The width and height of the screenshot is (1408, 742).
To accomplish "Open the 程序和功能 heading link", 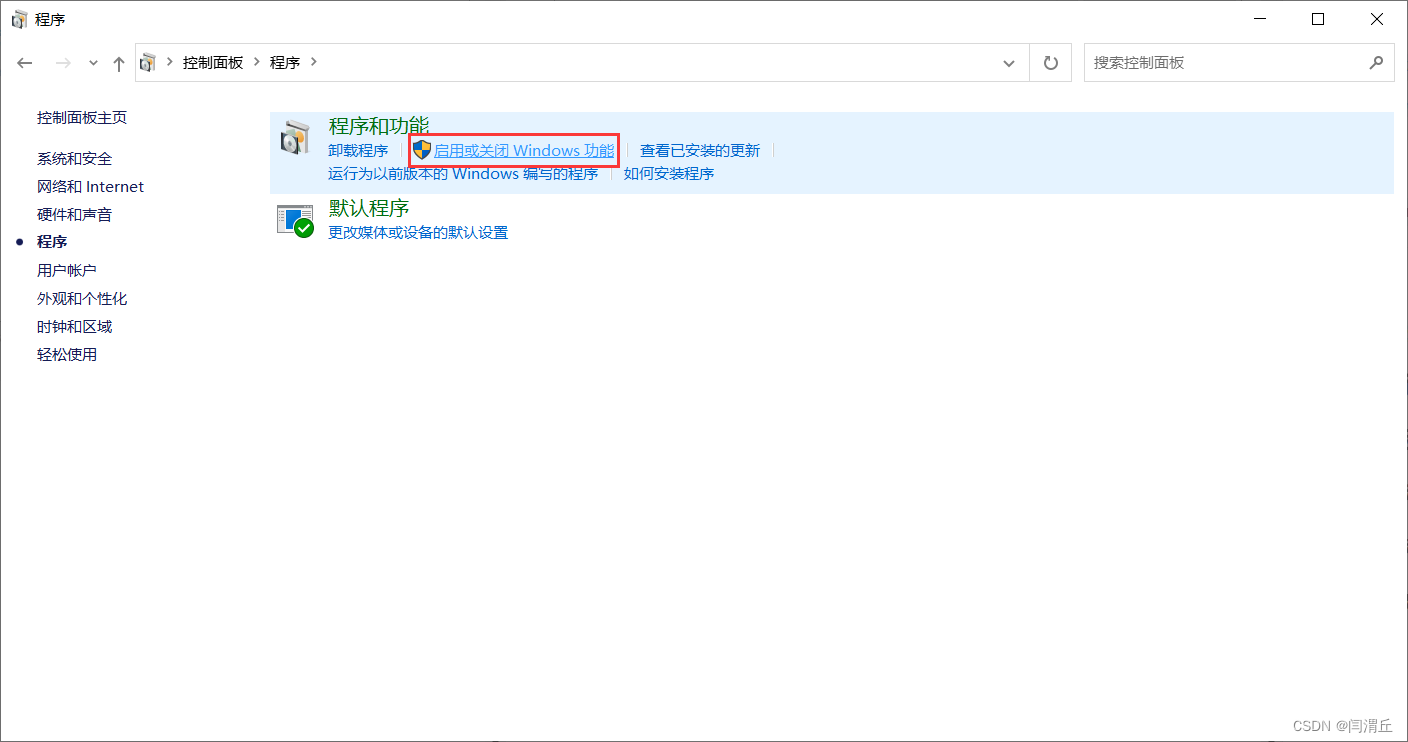I will pos(379,125).
